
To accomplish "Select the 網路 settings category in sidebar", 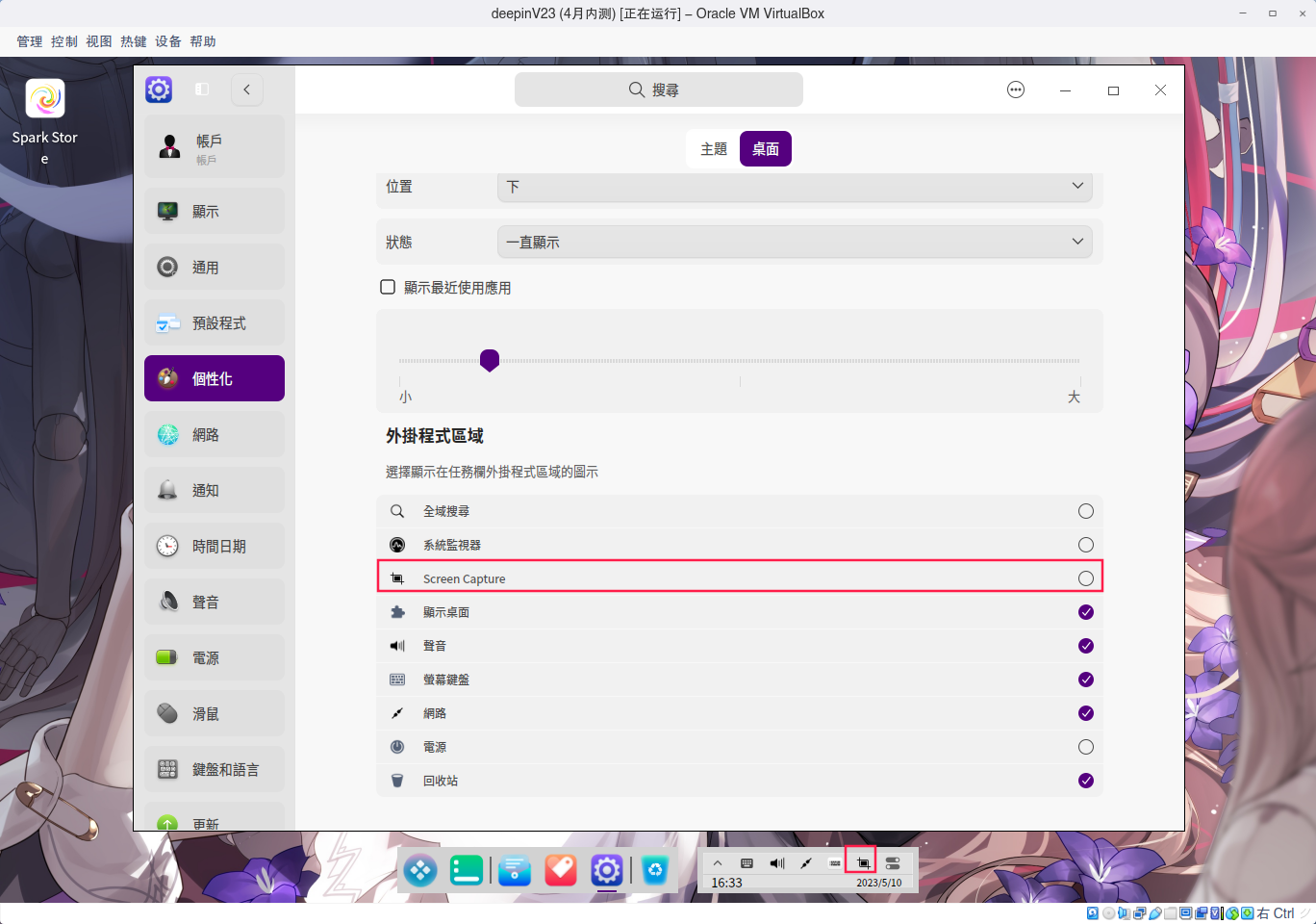I will click(x=214, y=434).
